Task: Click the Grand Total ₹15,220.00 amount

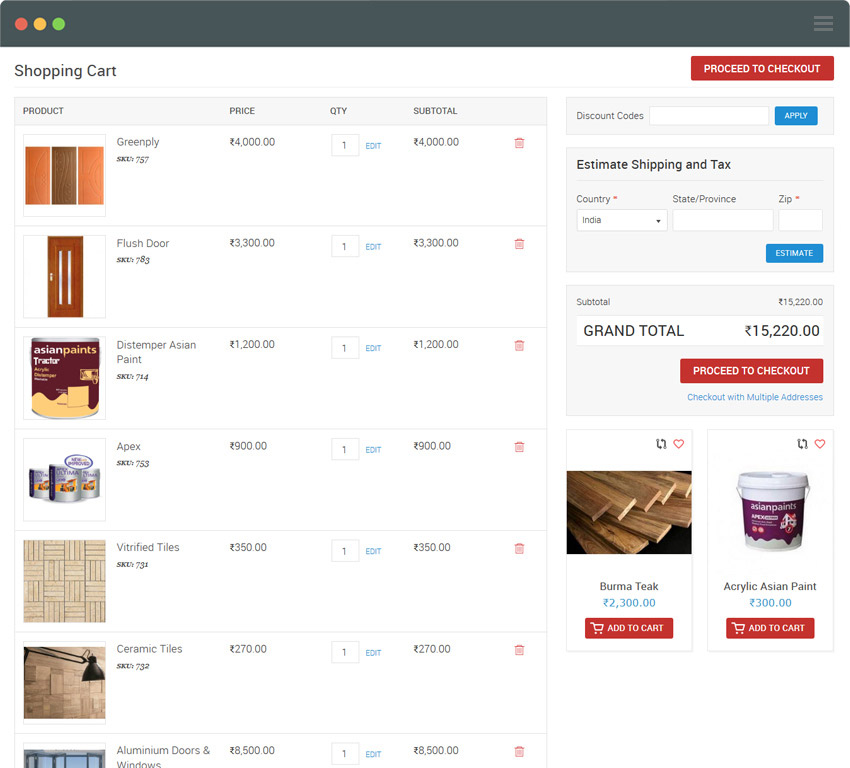Action: [x=782, y=331]
